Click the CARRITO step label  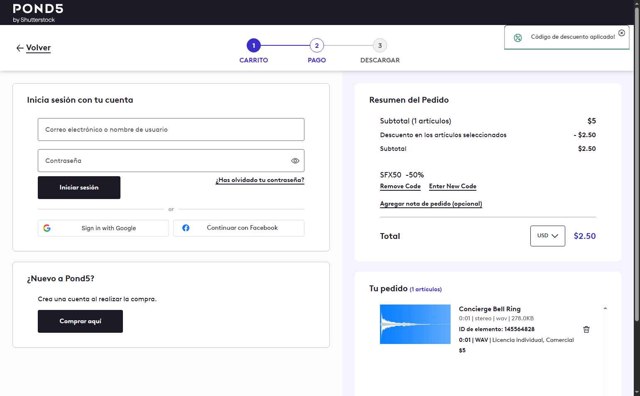253,60
